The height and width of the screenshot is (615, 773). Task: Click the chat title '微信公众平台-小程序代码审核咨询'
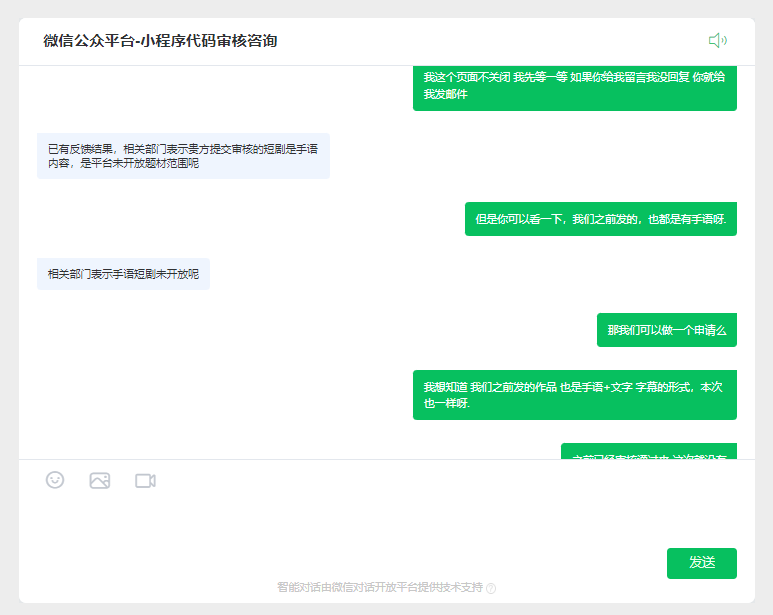pyautogui.click(x=160, y=41)
